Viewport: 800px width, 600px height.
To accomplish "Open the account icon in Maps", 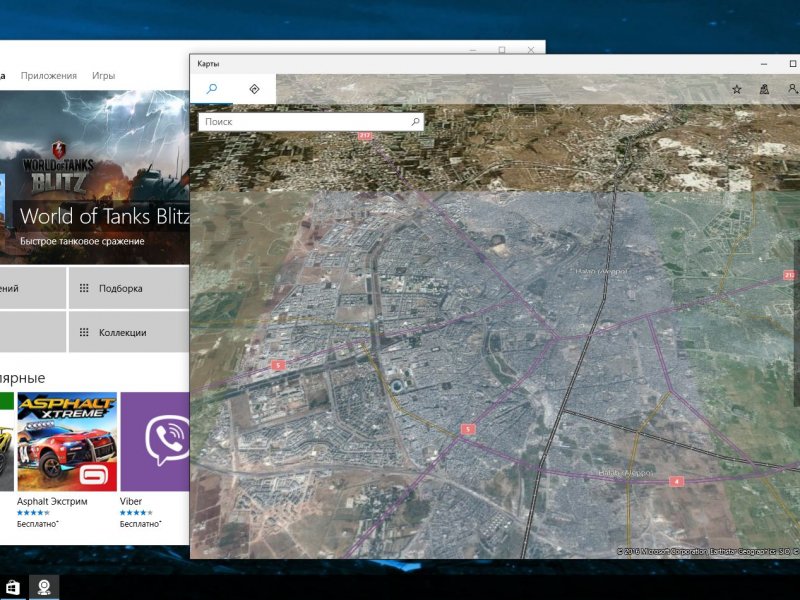I will point(792,89).
